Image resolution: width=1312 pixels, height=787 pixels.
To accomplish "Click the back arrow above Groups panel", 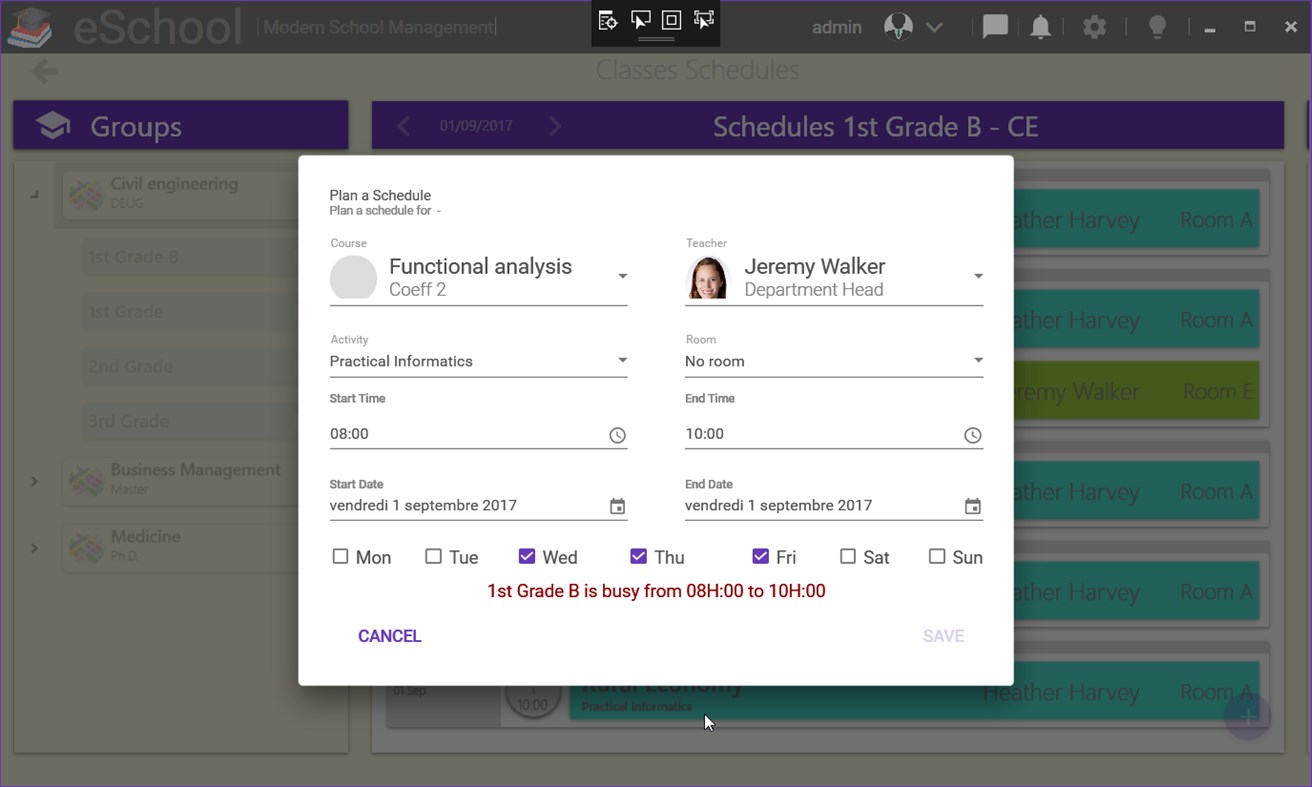I will (43, 71).
